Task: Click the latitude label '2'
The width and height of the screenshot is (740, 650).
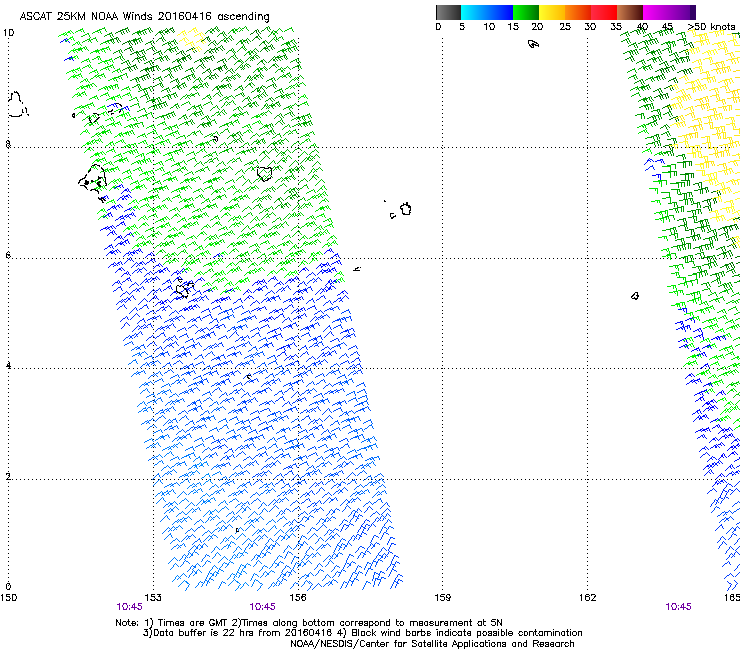Action: (x=8, y=476)
